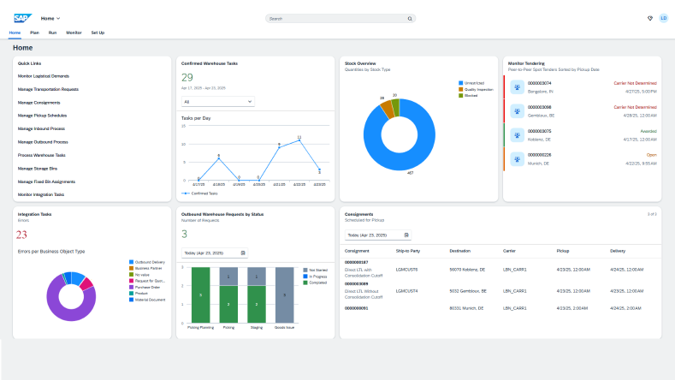The image size is (675, 380).
Task: Click the Completed legend entry
Action: (x=316, y=283)
